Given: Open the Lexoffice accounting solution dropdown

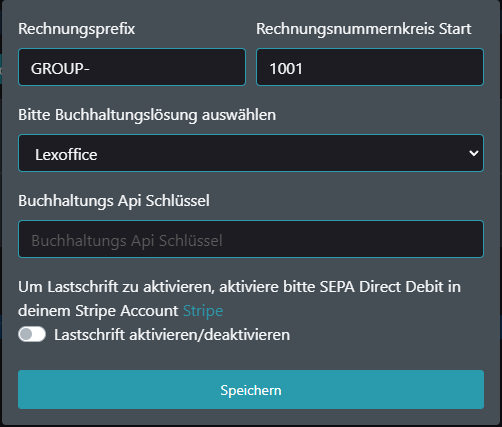Looking at the screenshot, I should [251, 153].
